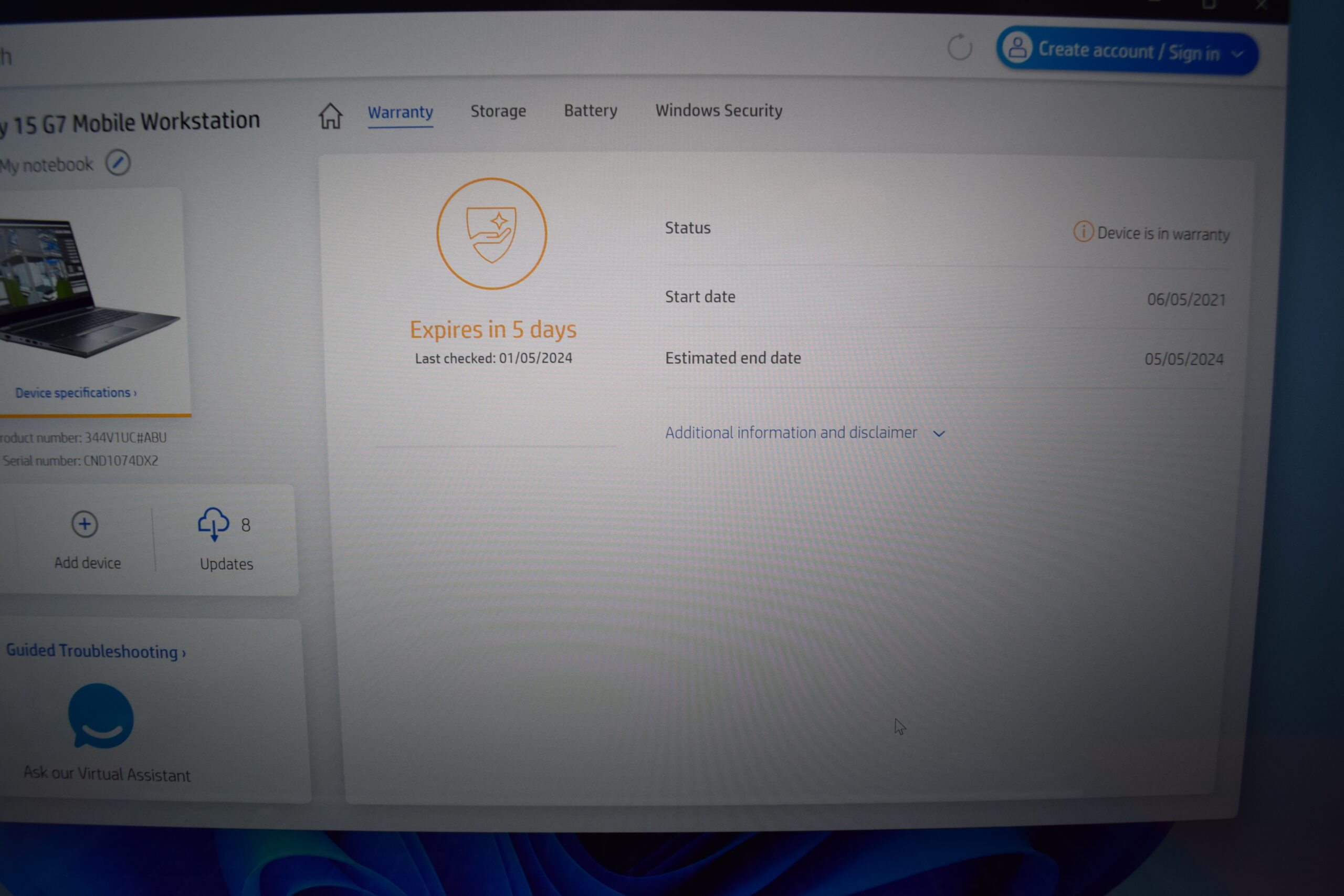Click the "Device is in warranty" status text

[1163, 234]
